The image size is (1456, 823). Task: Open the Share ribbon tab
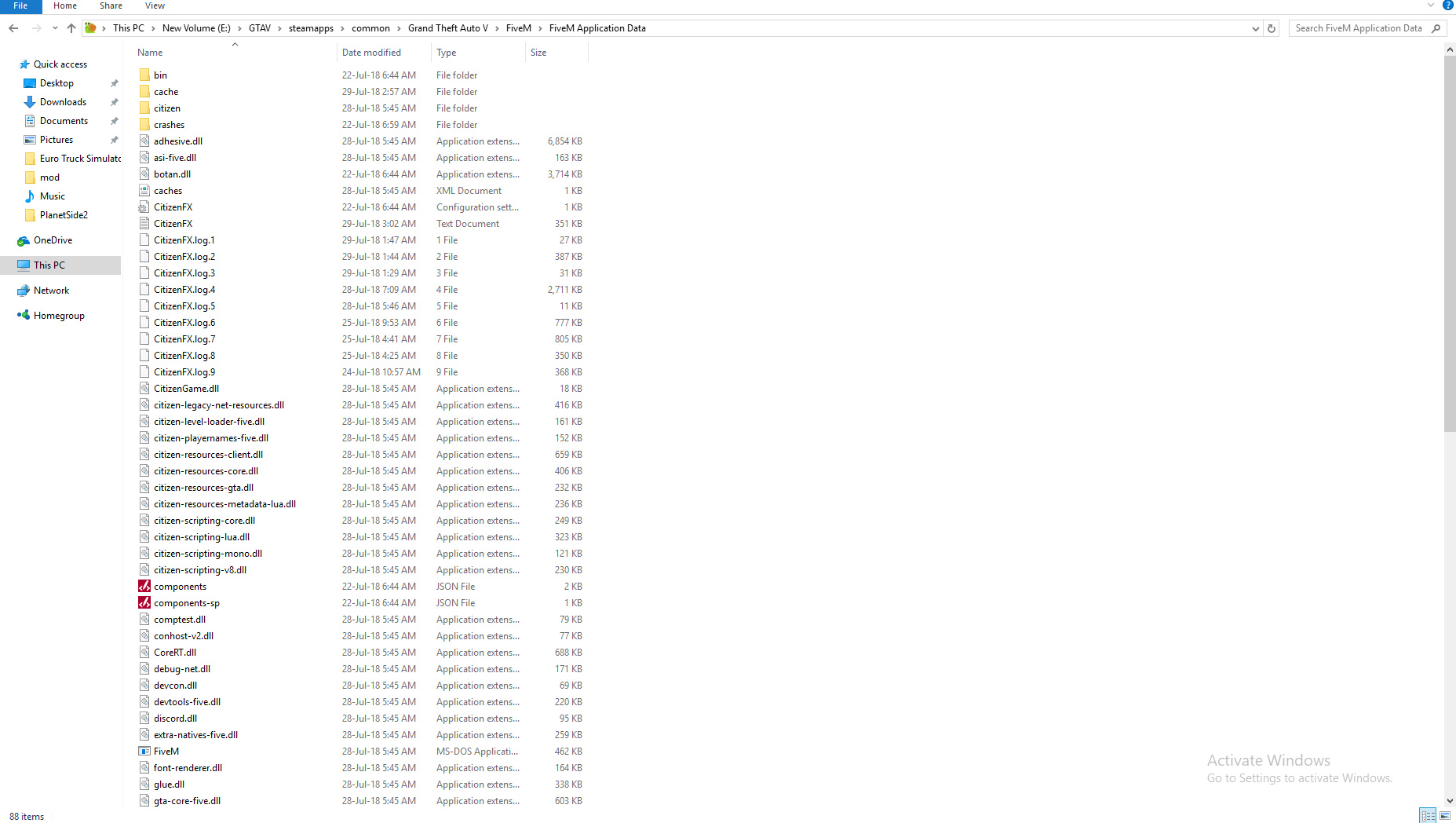tap(111, 5)
